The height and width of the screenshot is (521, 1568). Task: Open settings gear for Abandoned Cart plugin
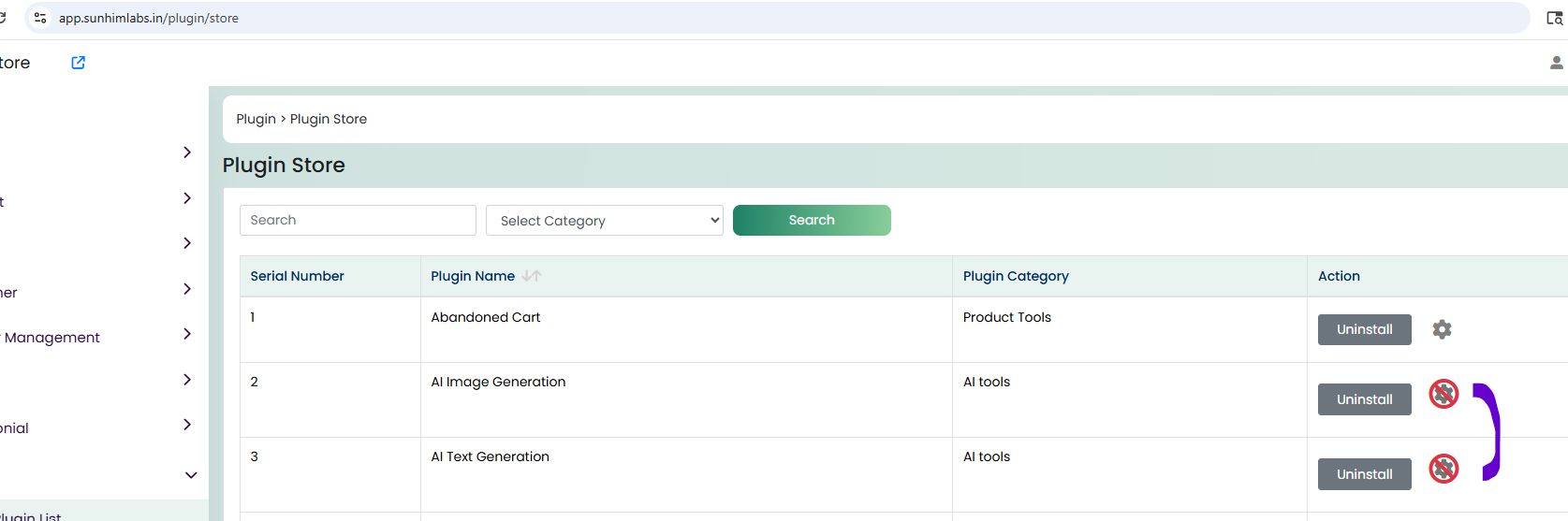[x=1442, y=329]
